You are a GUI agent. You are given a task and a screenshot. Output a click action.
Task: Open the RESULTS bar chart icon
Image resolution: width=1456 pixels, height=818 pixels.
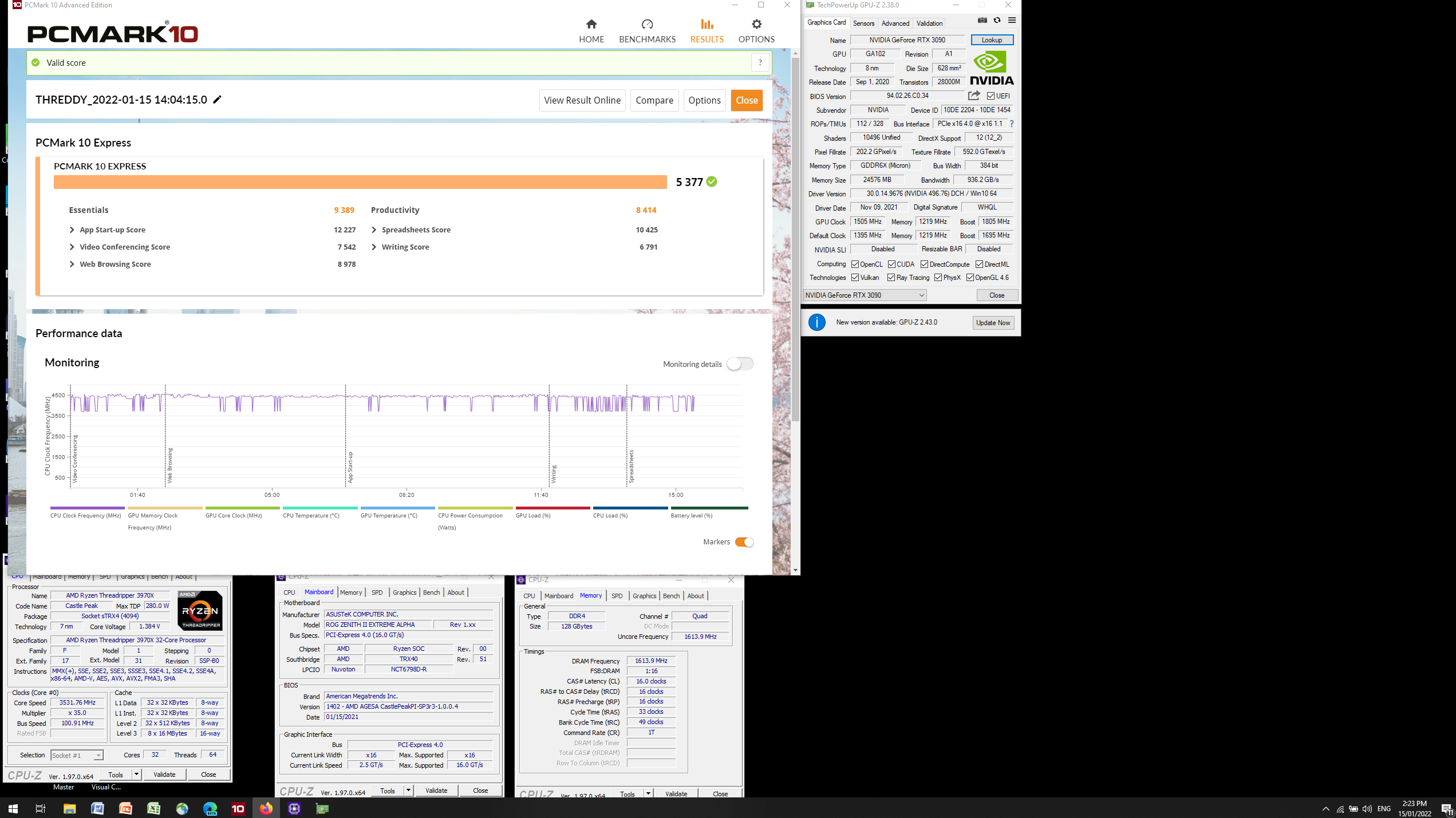[707, 24]
